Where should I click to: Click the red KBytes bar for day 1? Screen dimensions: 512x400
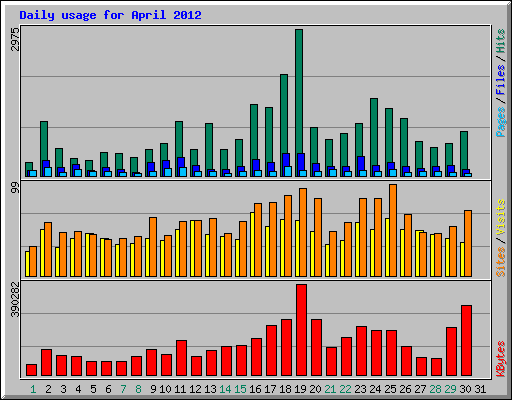[31, 370]
